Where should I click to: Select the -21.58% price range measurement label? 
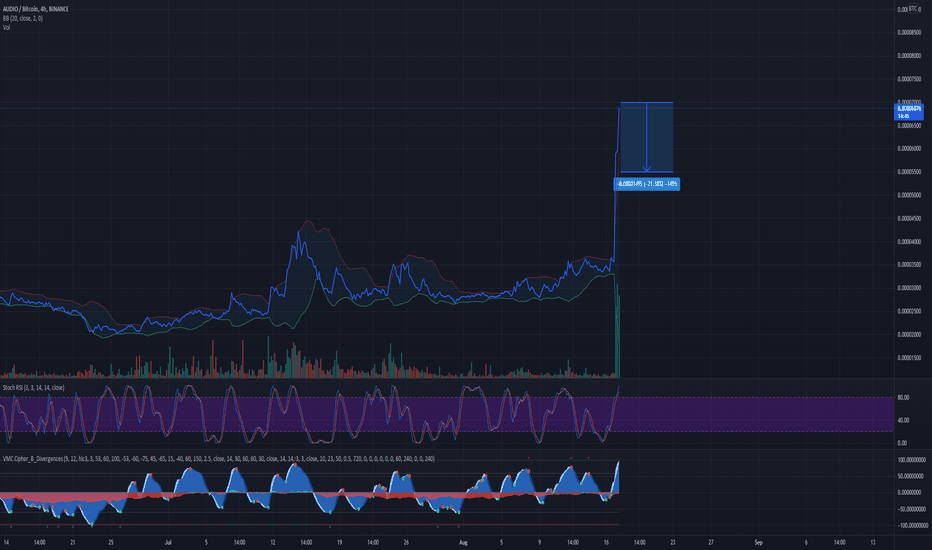point(647,184)
